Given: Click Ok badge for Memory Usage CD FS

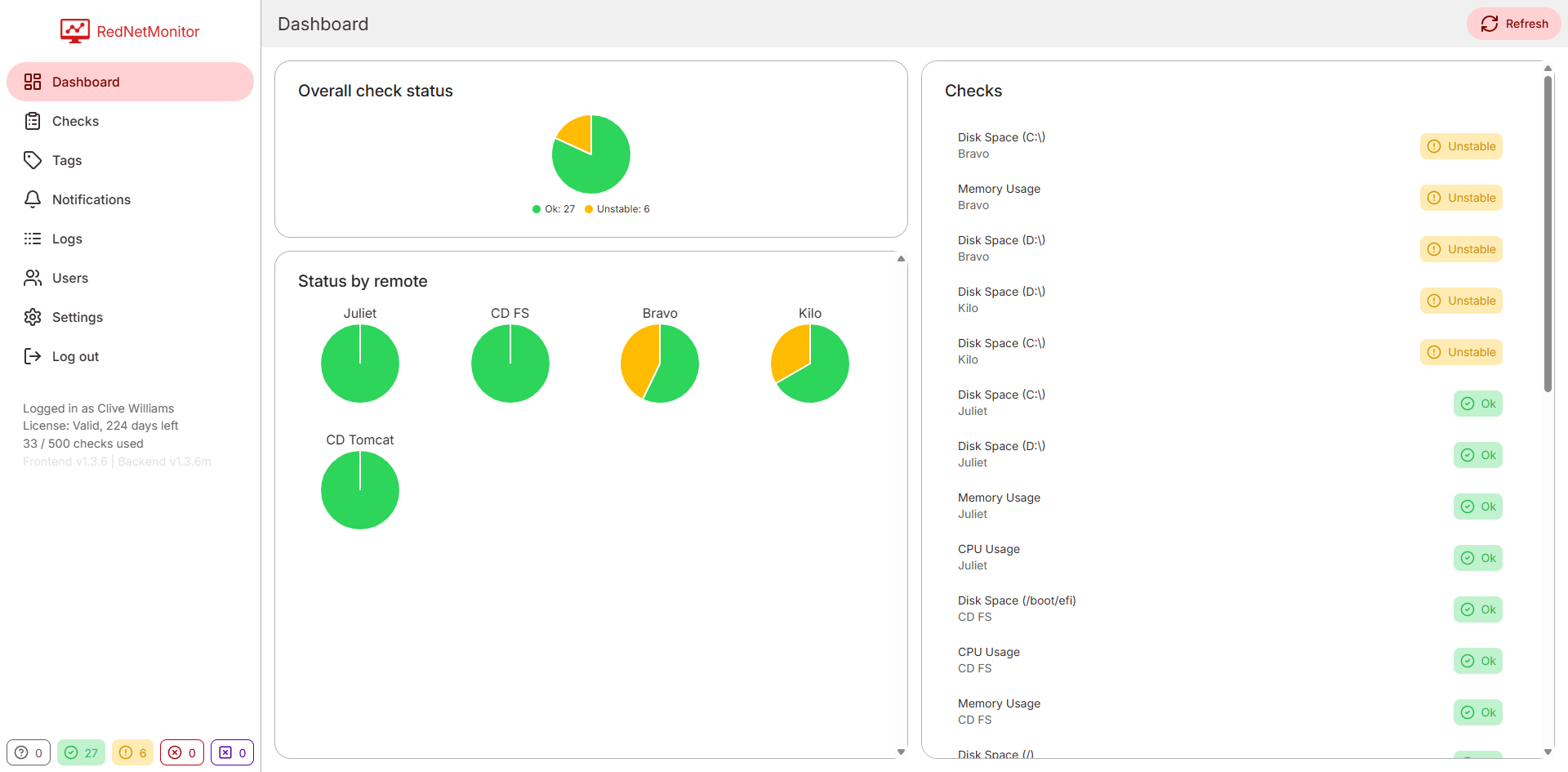Looking at the screenshot, I should pyautogui.click(x=1478, y=712).
